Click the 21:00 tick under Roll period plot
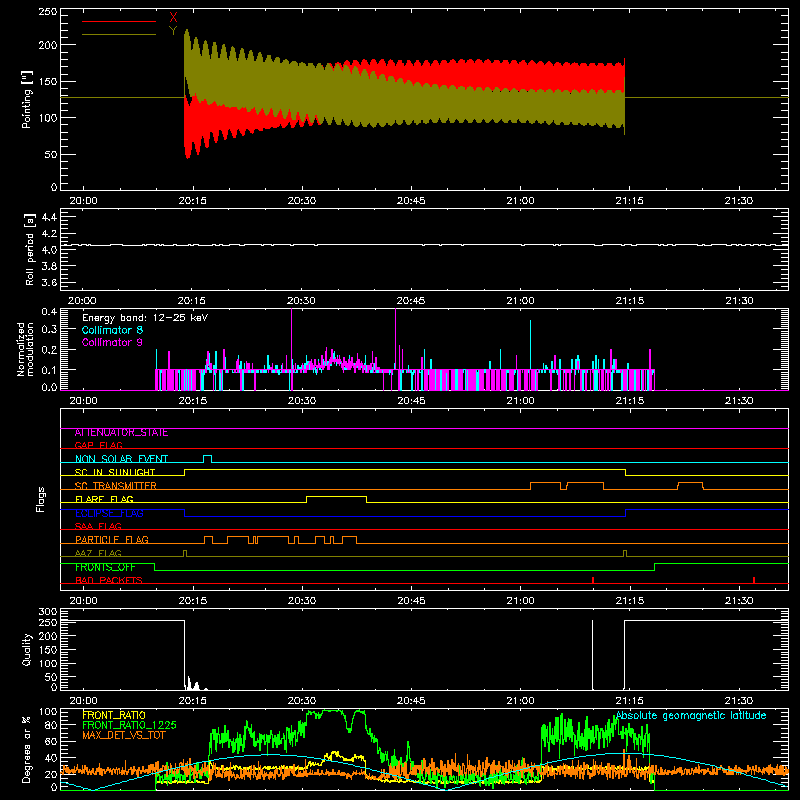 point(520,301)
